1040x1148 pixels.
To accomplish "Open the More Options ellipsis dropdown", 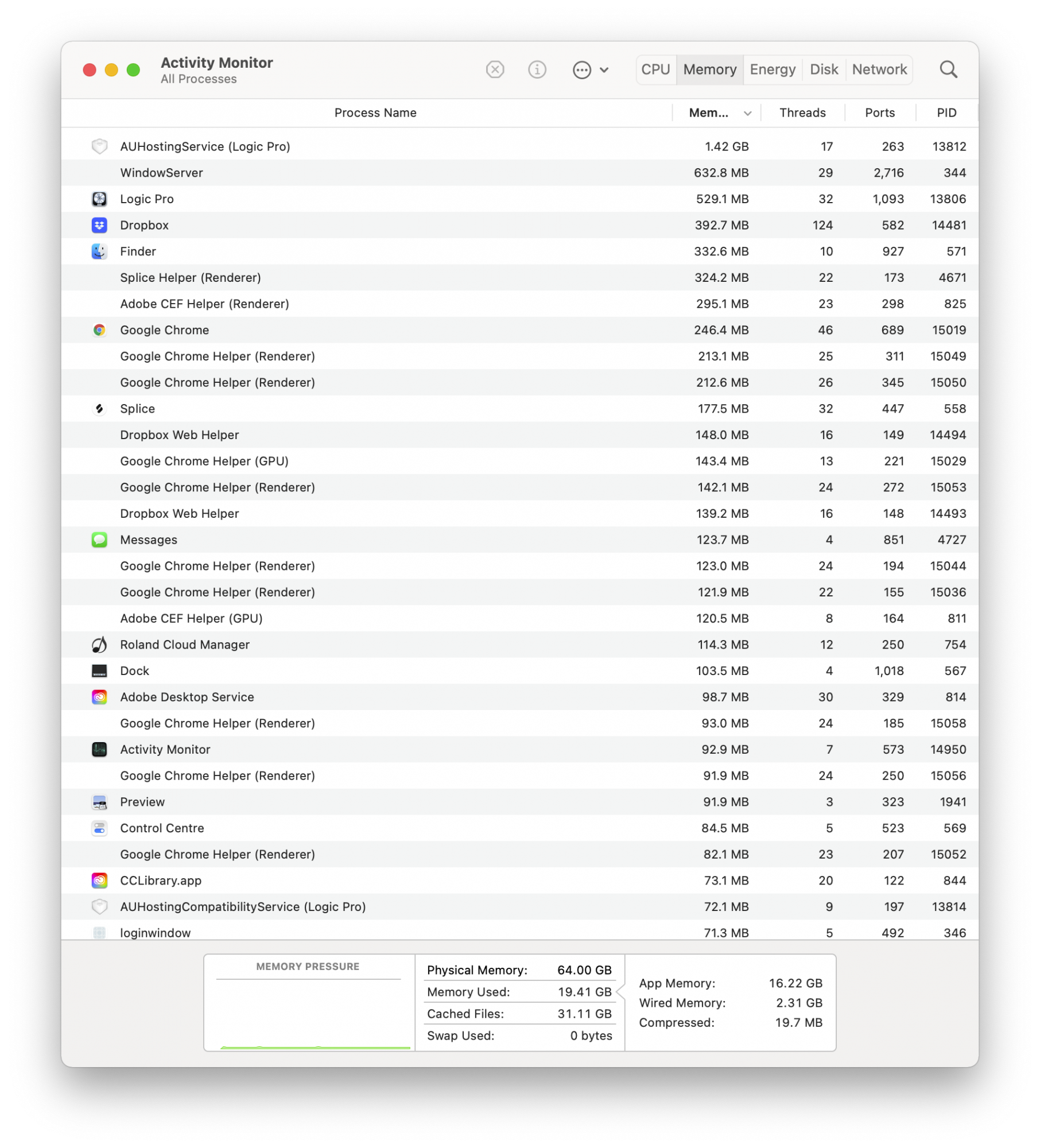I will pyautogui.click(x=581, y=69).
